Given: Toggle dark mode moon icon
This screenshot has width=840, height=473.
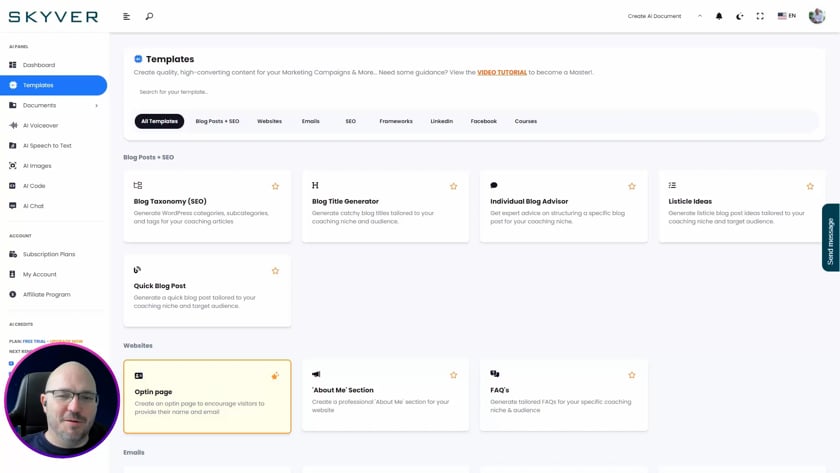Looking at the screenshot, I should pyautogui.click(x=740, y=16).
